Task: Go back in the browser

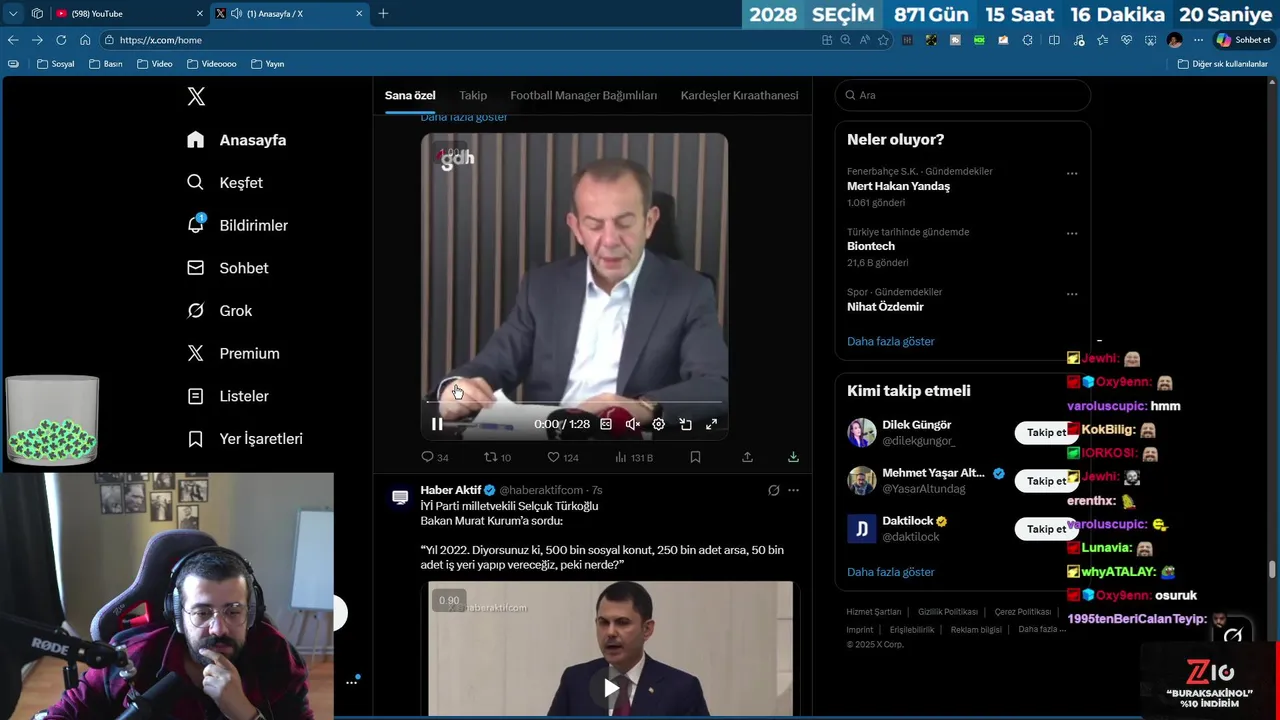Action: click(13, 40)
